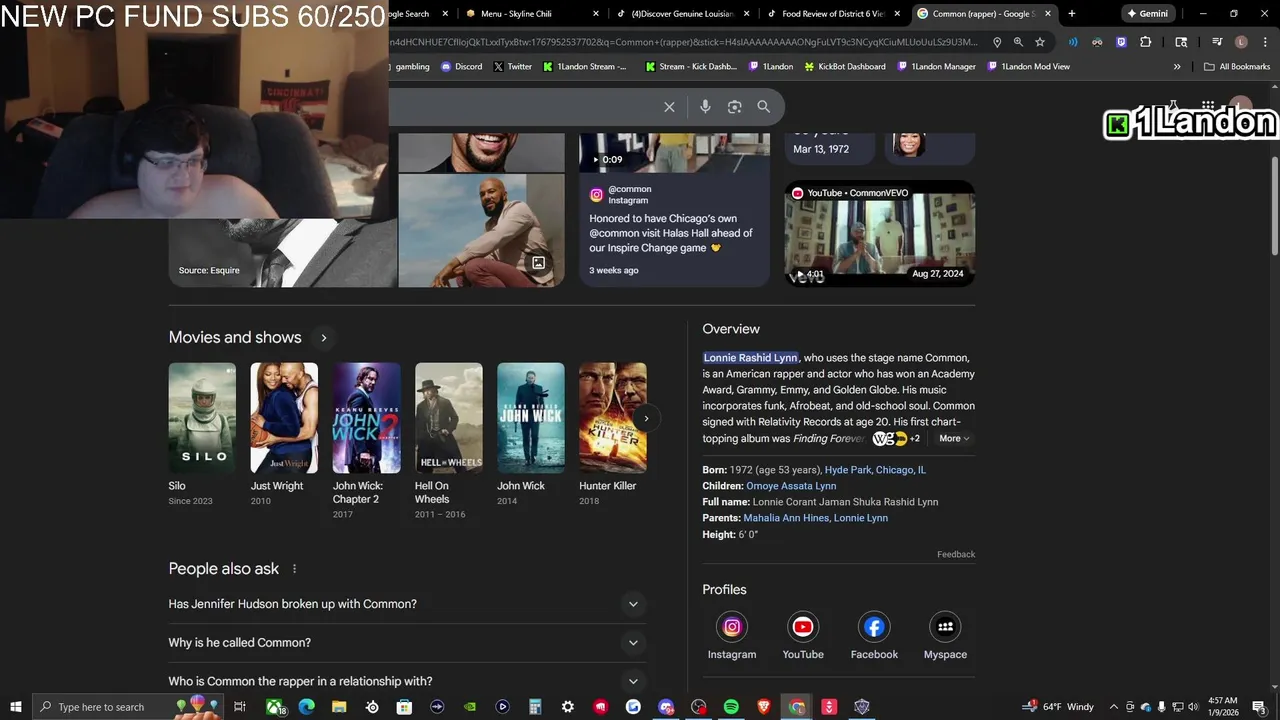Image resolution: width=1280 pixels, height=720 pixels.
Task: Open the weather widget showing 64°F Windy
Action: [1058, 707]
